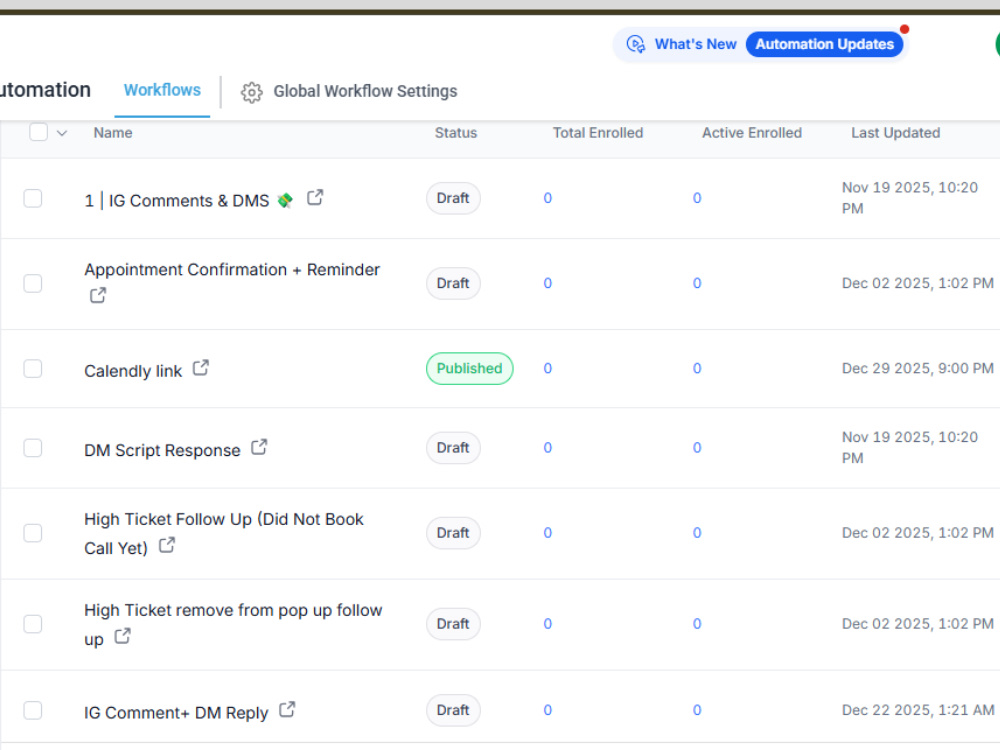Click Active Enrolled 0 for Appointment Confirmation + Reminder

coord(697,283)
